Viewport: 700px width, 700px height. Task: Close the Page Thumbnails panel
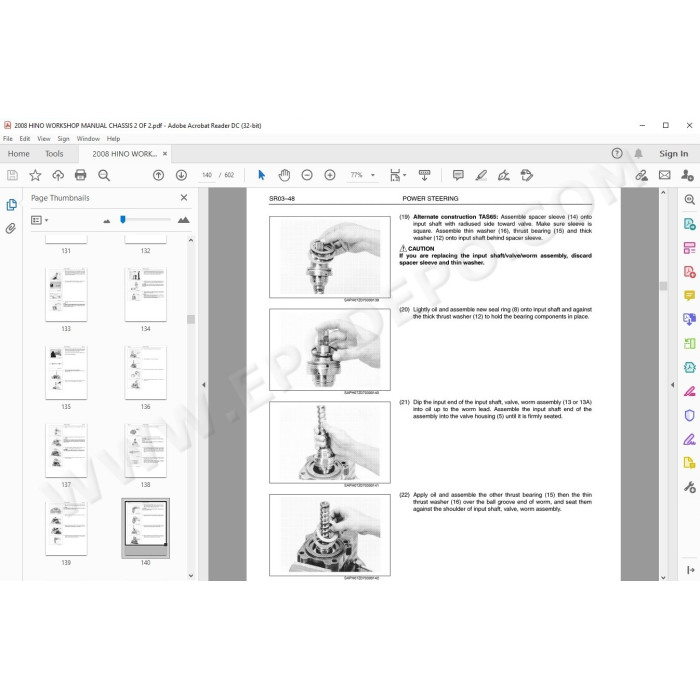click(x=184, y=197)
